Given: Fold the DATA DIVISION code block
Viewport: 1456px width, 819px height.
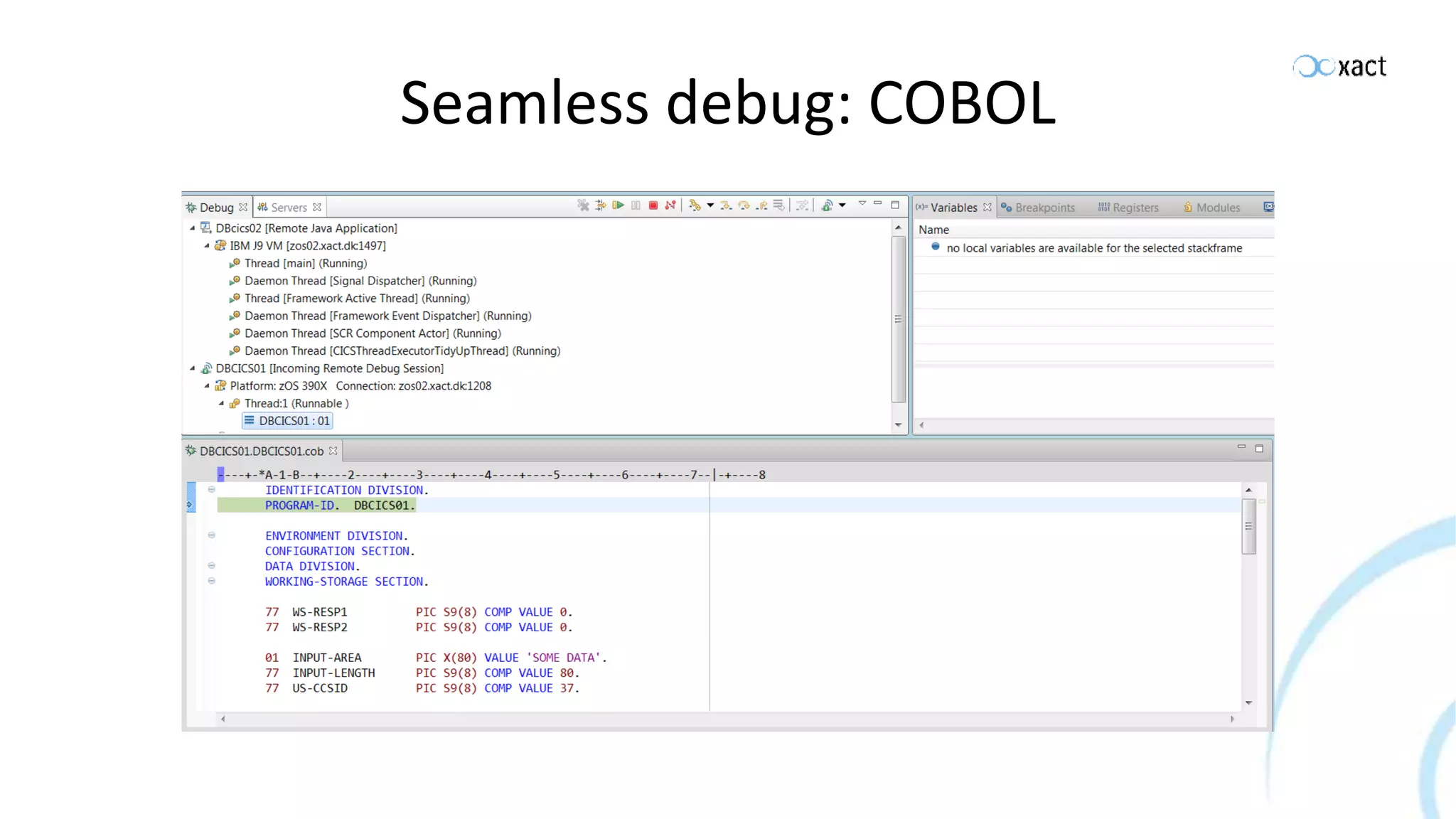Looking at the screenshot, I should 211,566.
